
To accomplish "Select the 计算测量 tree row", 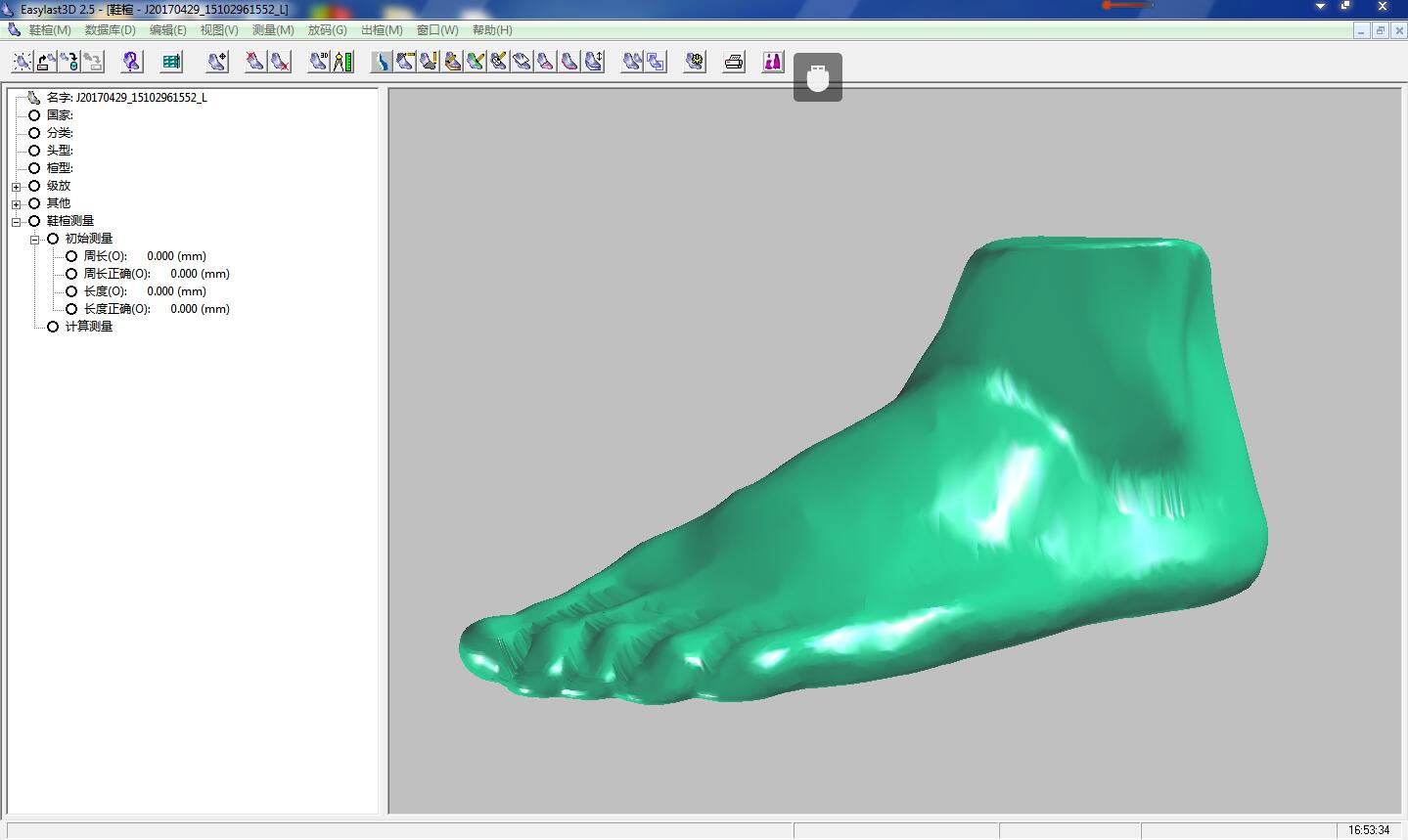I will [89, 327].
